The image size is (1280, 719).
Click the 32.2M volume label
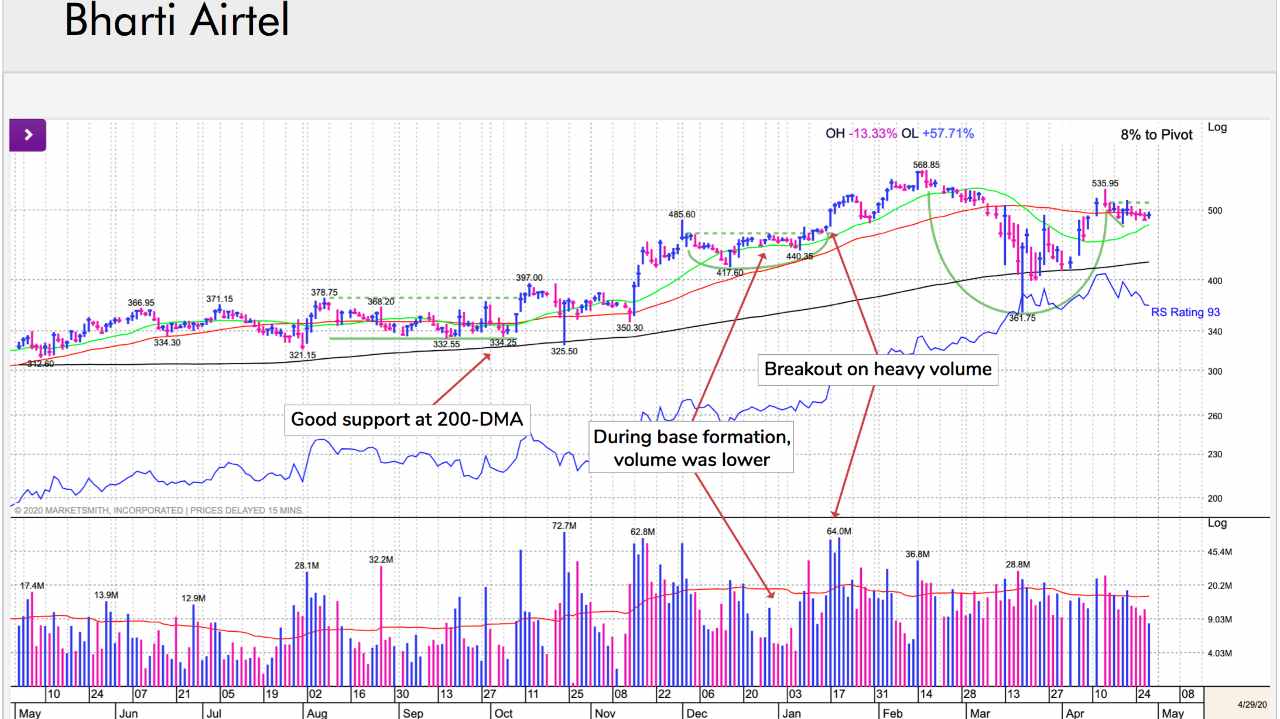(x=381, y=559)
